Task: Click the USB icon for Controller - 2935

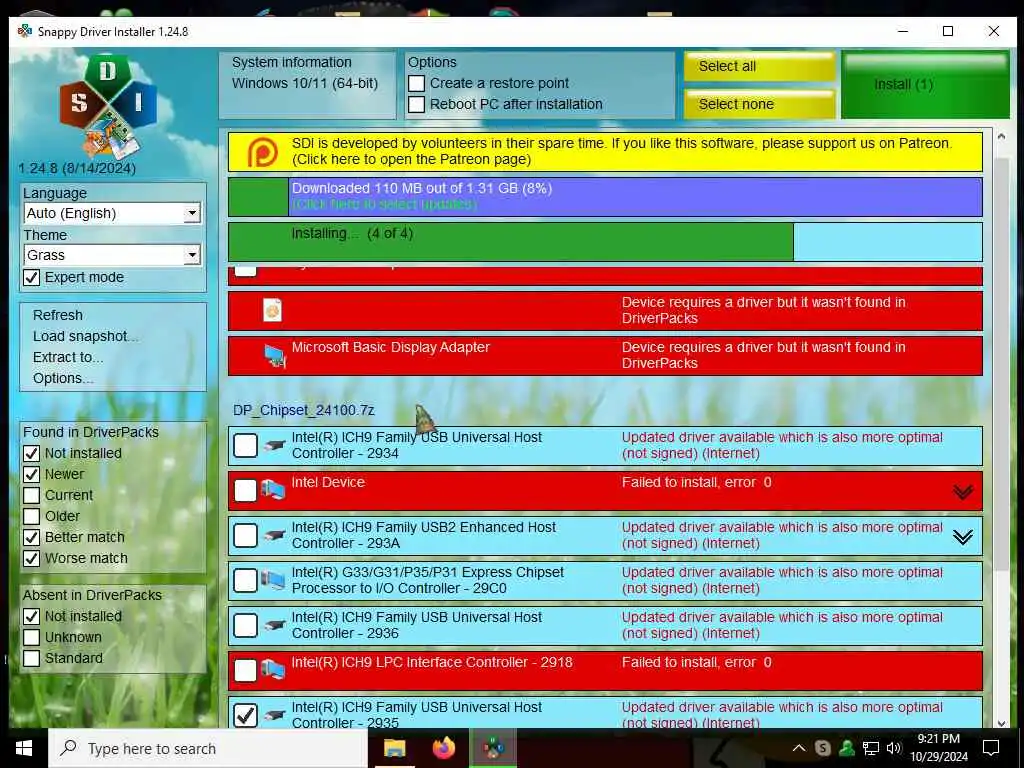Action: pyautogui.click(x=274, y=715)
